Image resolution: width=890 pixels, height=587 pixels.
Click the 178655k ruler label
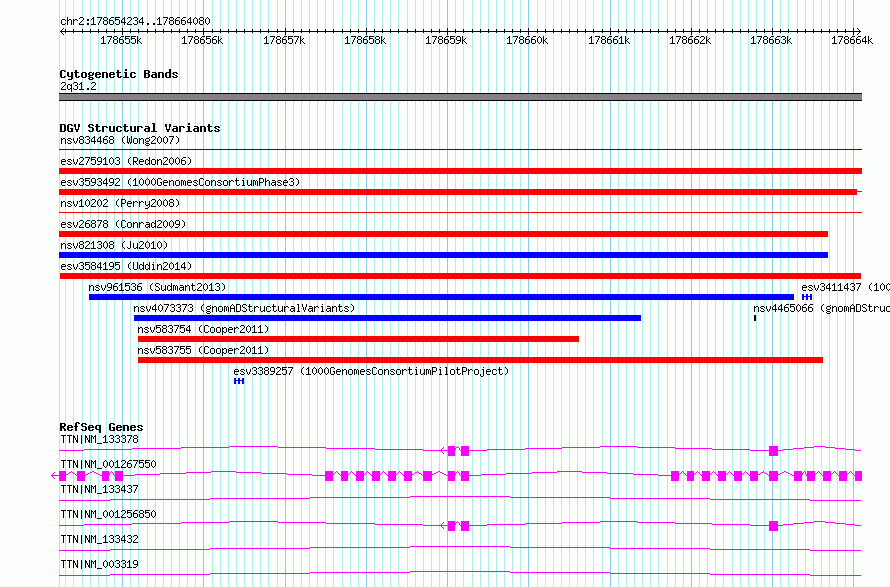(121, 40)
